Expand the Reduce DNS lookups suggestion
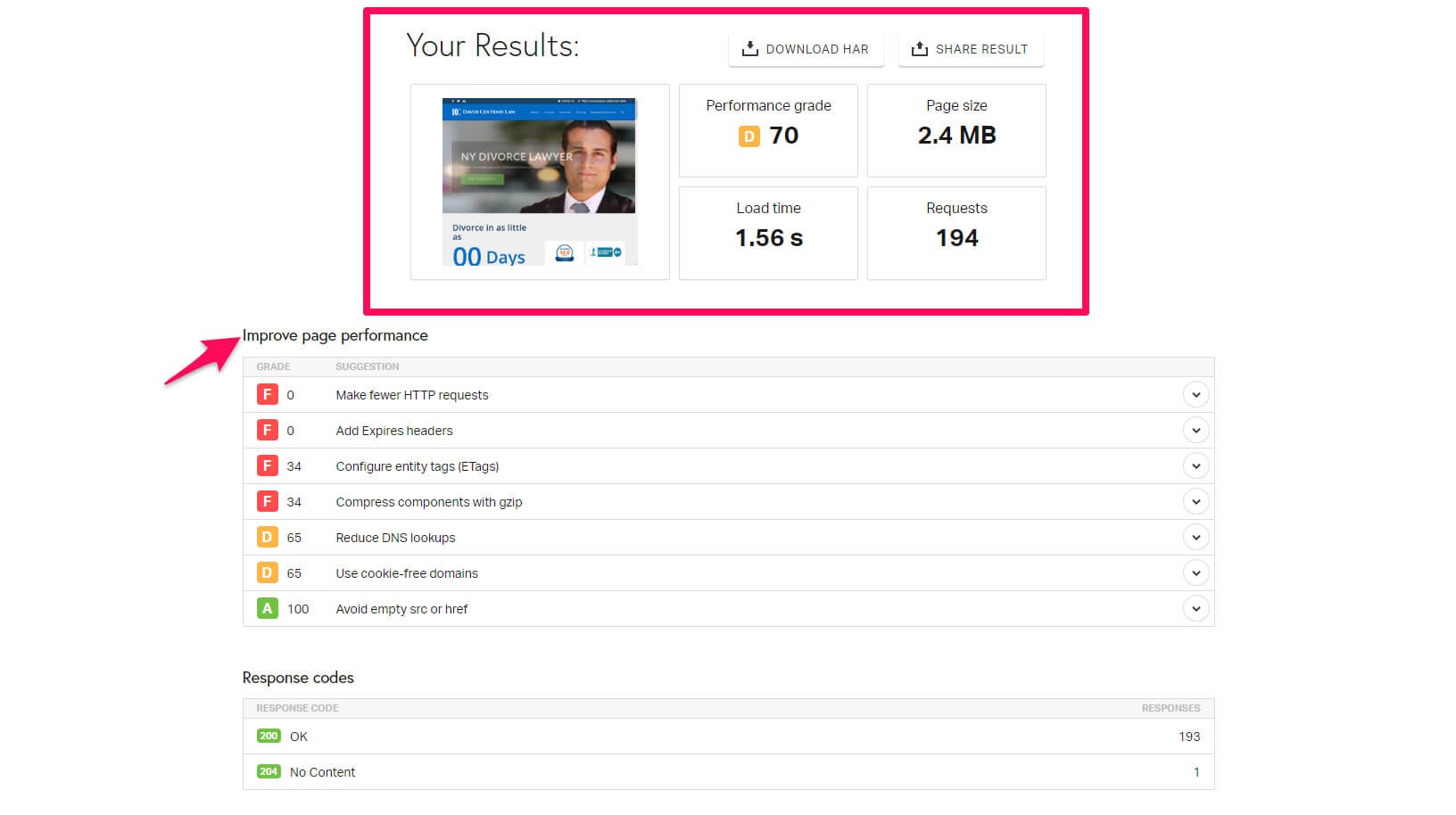This screenshot has width=1456, height=815. coord(1196,537)
